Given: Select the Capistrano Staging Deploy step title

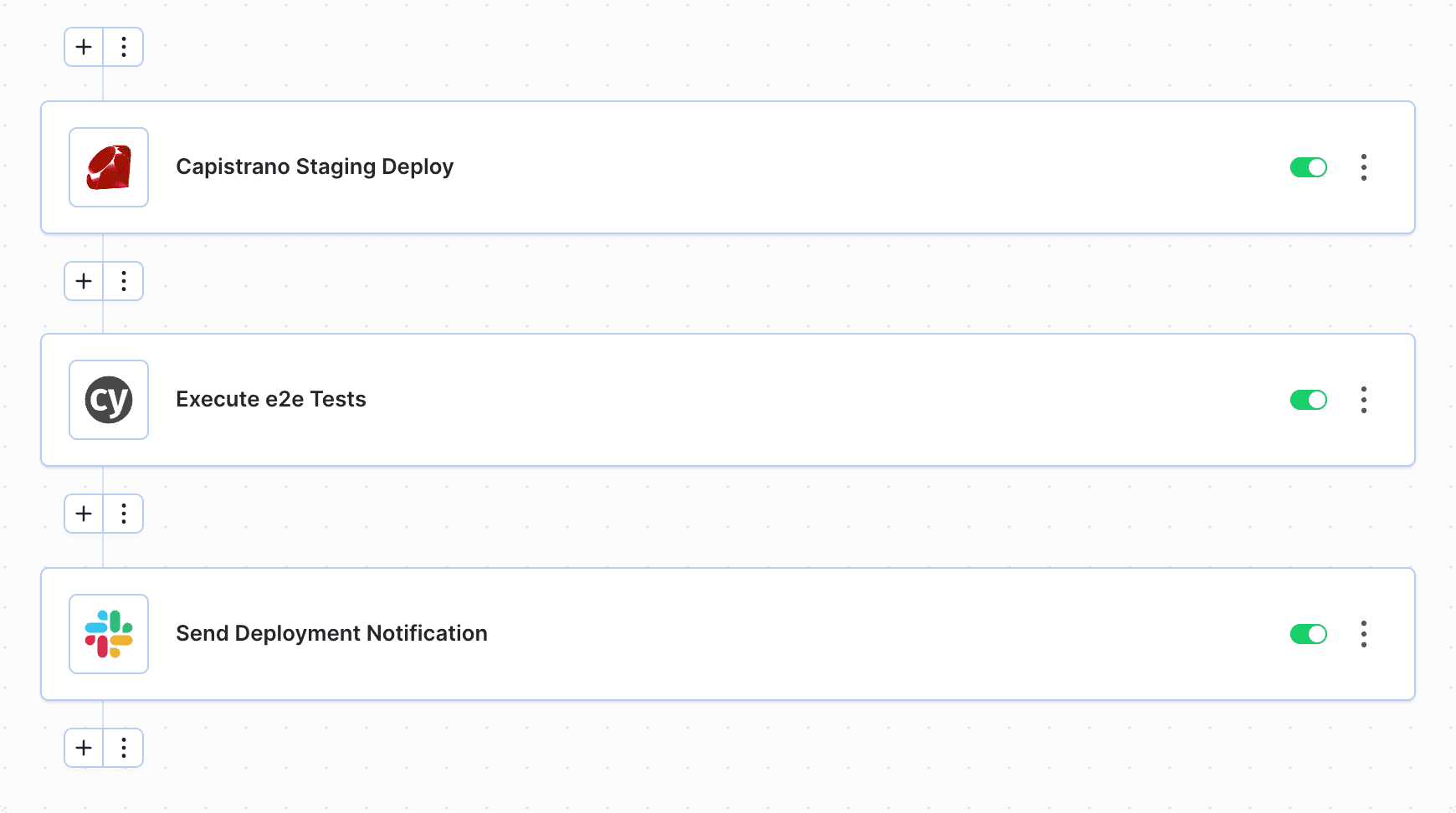Looking at the screenshot, I should (x=315, y=167).
